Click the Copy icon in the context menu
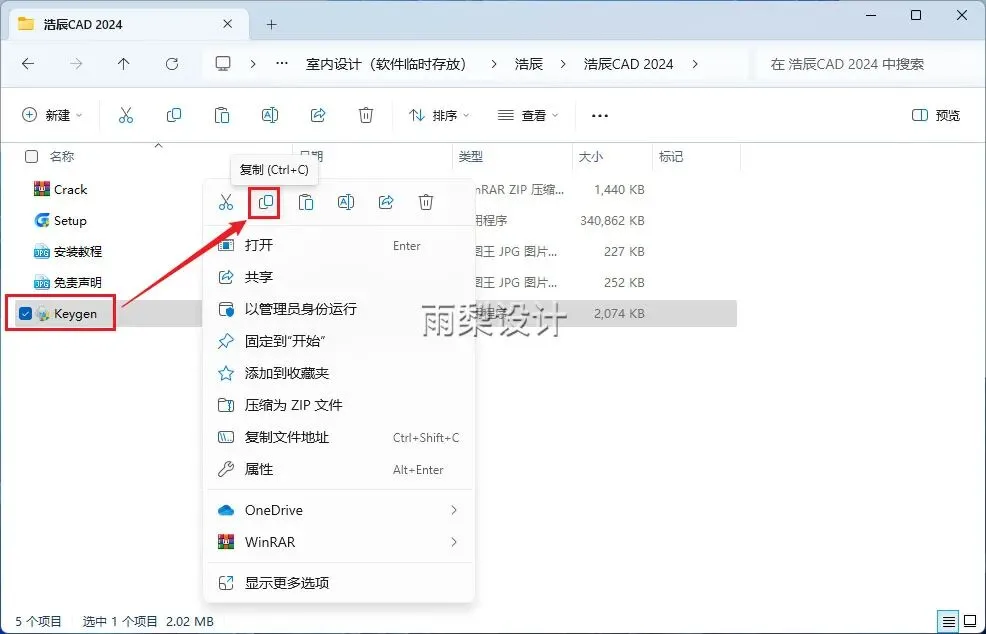The width and height of the screenshot is (986, 634). (x=265, y=202)
